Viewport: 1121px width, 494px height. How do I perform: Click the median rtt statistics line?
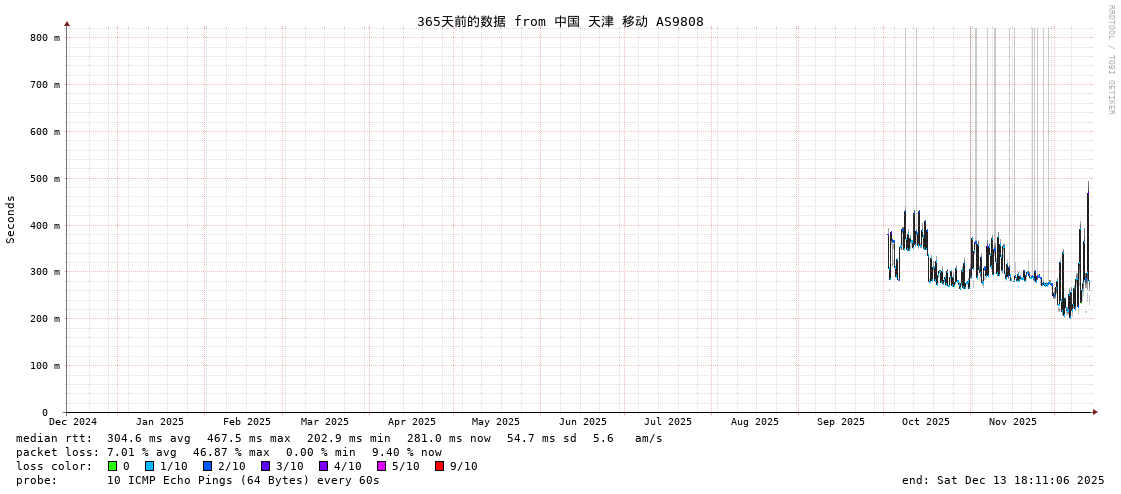pos(339,438)
